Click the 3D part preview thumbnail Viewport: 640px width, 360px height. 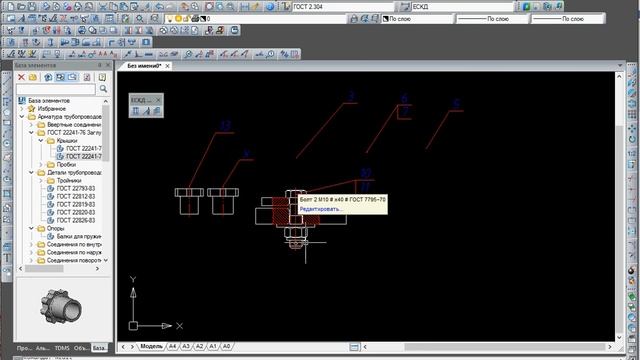coord(61,307)
